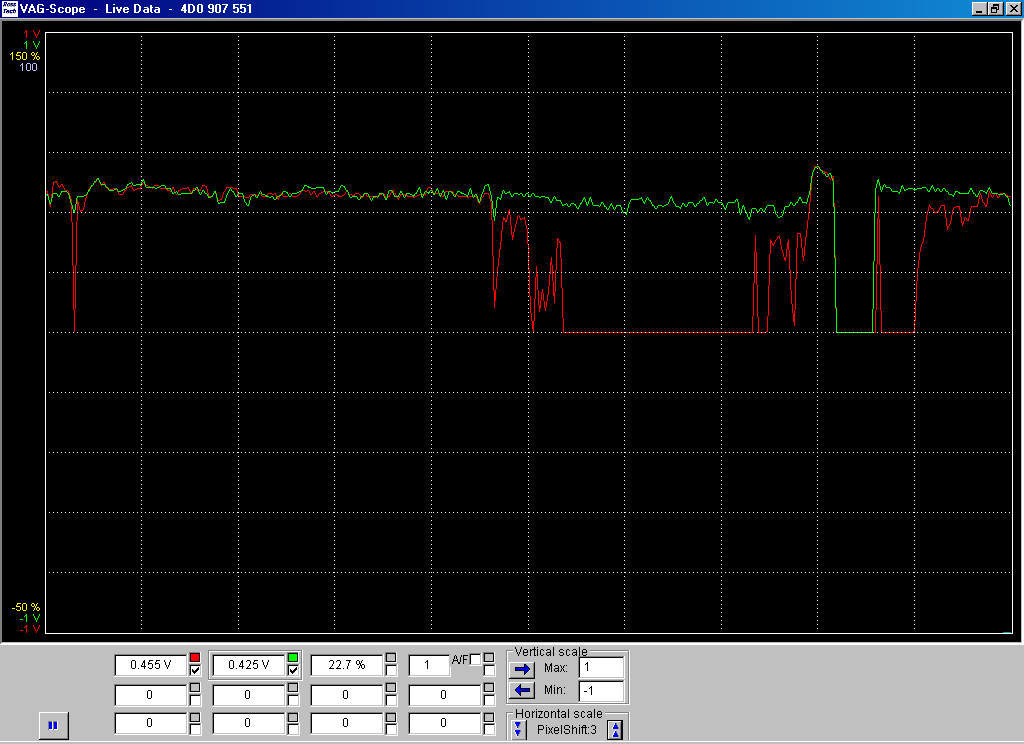Image resolution: width=1024 pixels, height=744 pixels.
Task: Decrease horizontal PixelShift with down arrows
Action: 518,730
